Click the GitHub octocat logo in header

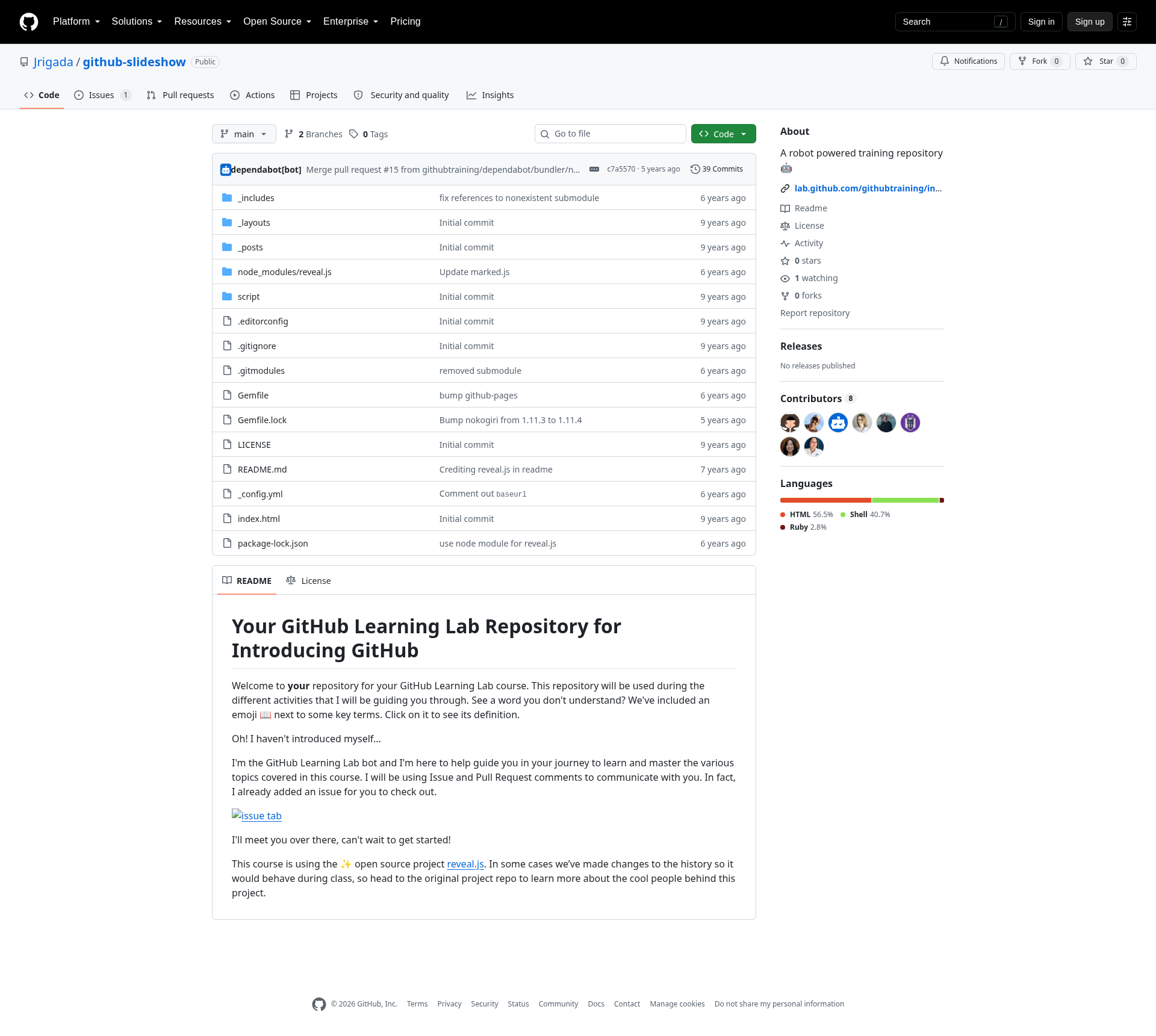pyautogui.click(x=29, y=22)
